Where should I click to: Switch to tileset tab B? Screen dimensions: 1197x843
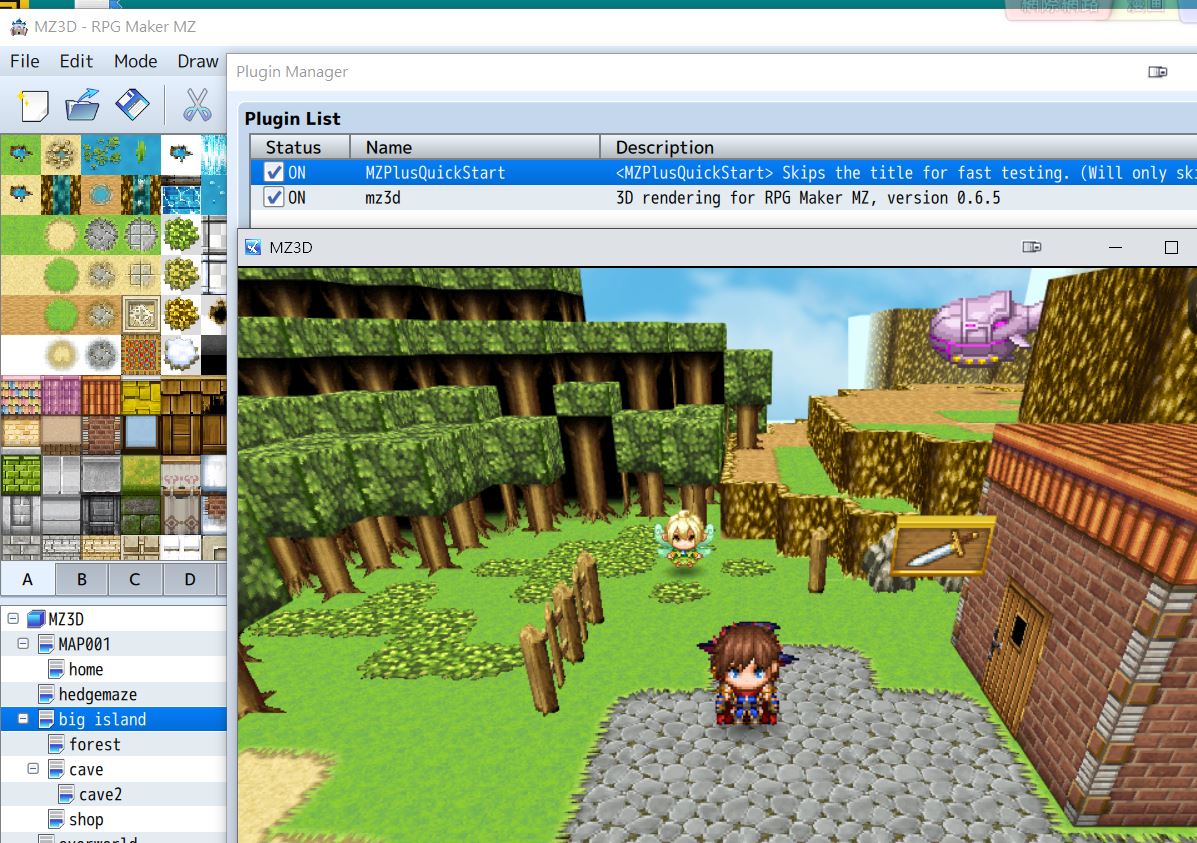(x=82, y=580)
